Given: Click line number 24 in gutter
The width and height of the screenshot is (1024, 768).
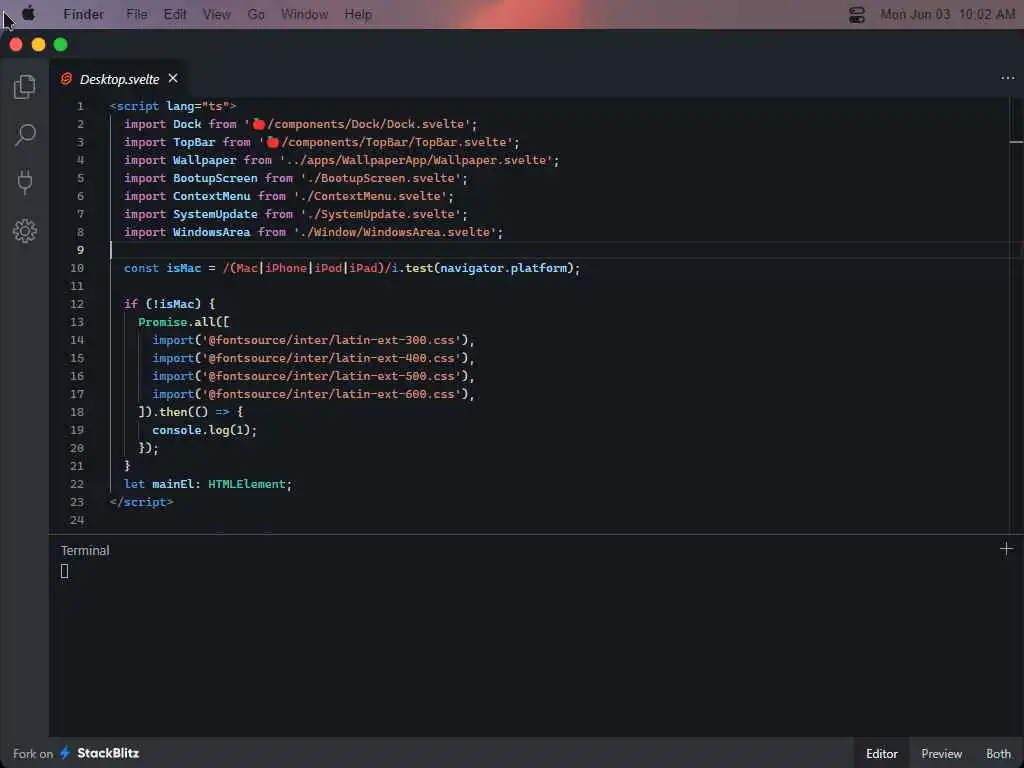Looking at the screenshot, I should pos(77,520).
